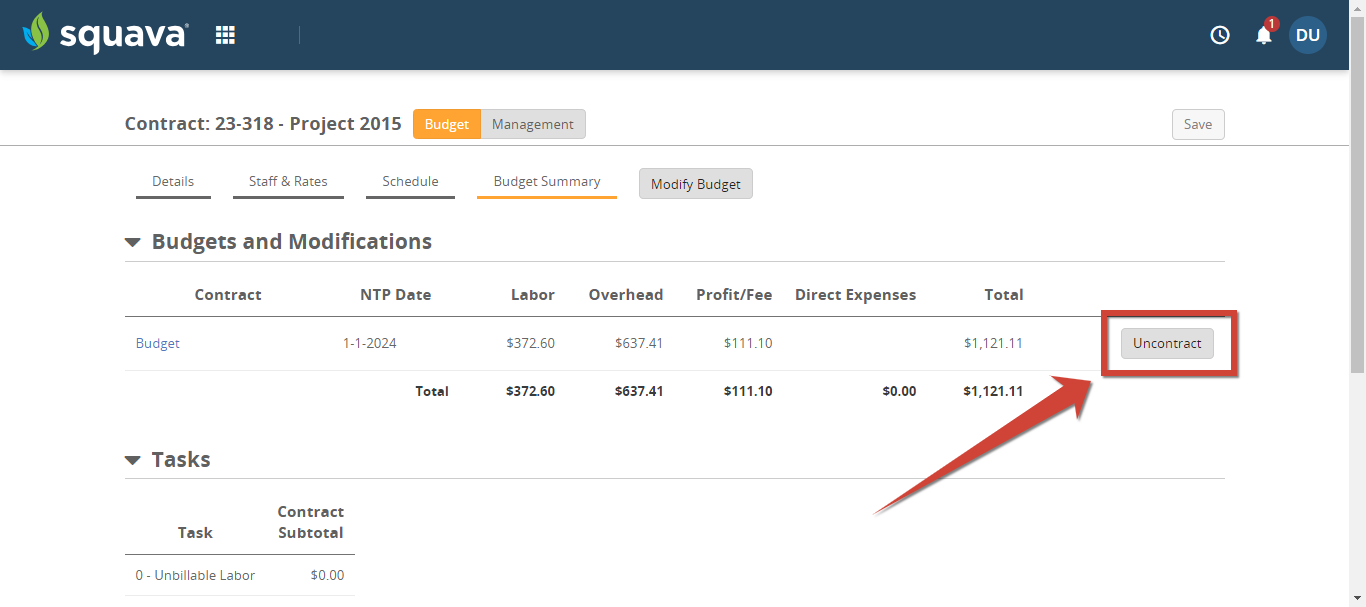Select the Details tab

pyautogui.click(x=173, y=181)
